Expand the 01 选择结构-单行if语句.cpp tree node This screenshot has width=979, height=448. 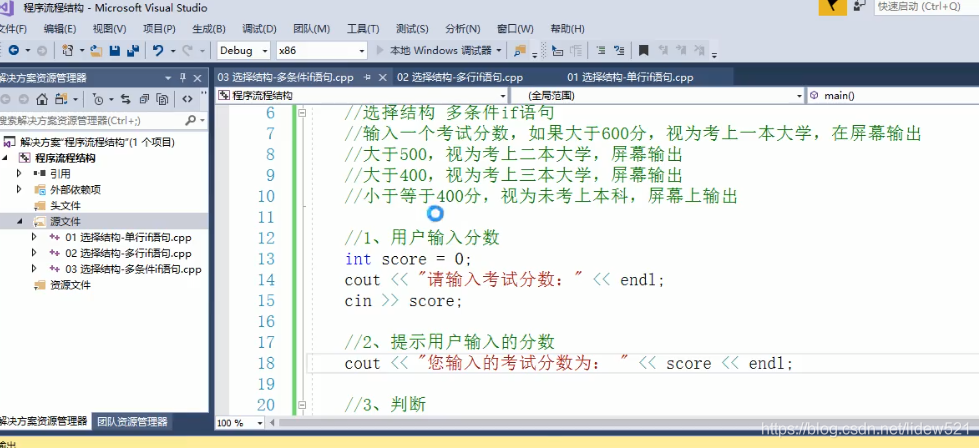[x=34, y=237]
